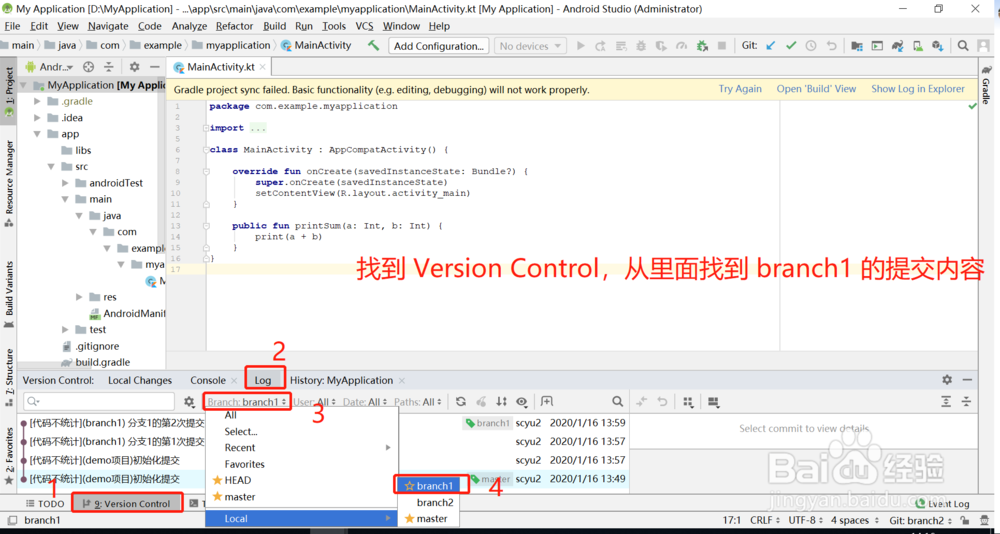Click locate-file target icon in Project panel

pos(89,67)
